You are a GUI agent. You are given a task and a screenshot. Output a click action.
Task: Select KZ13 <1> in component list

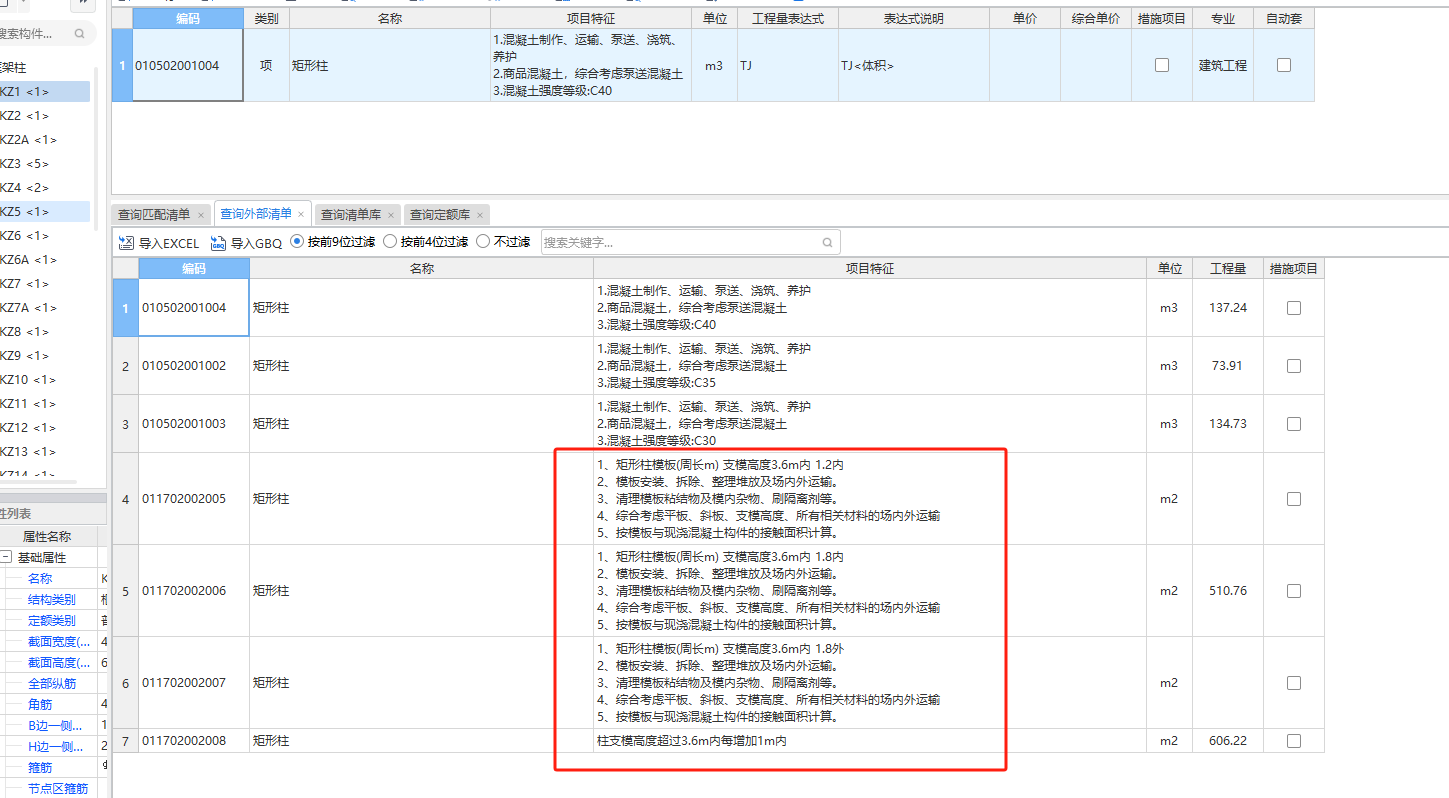coord(44,451)
